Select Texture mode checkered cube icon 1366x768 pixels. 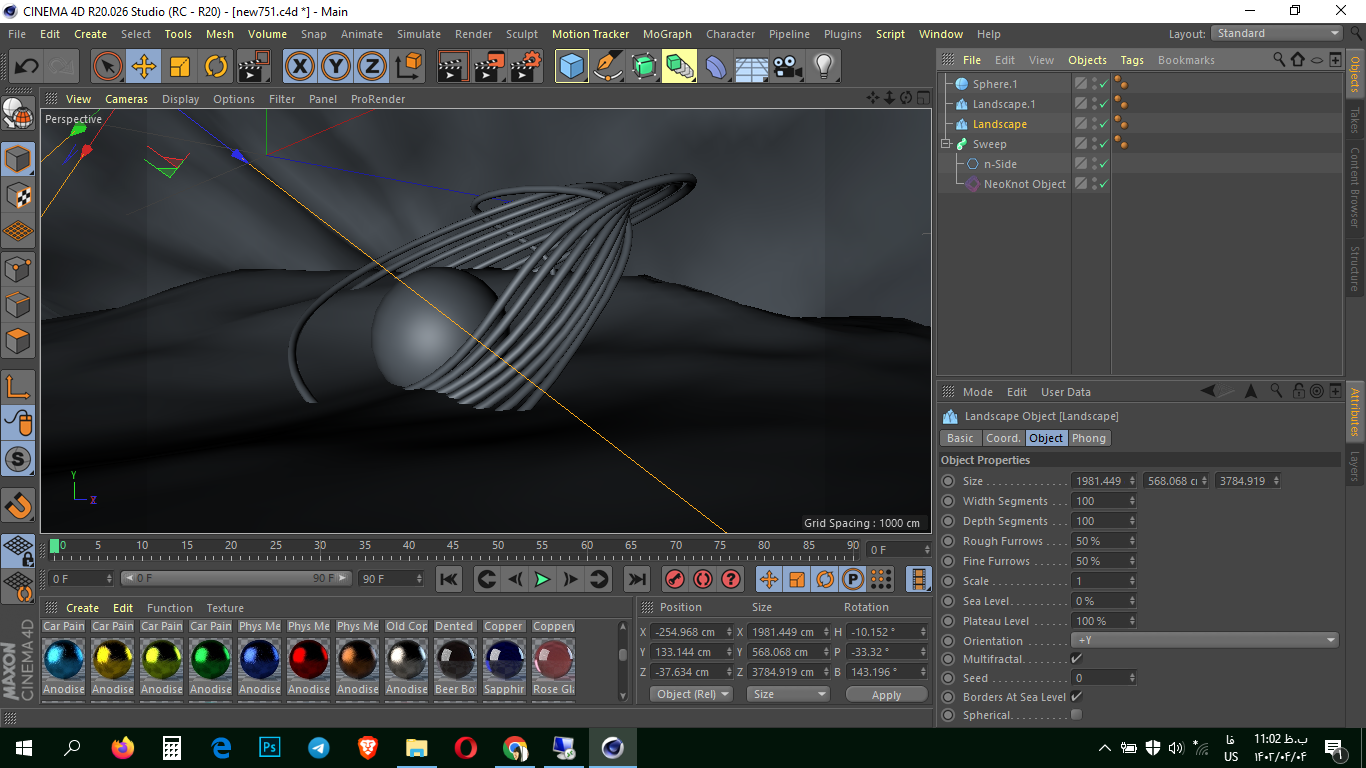(18, 195)
